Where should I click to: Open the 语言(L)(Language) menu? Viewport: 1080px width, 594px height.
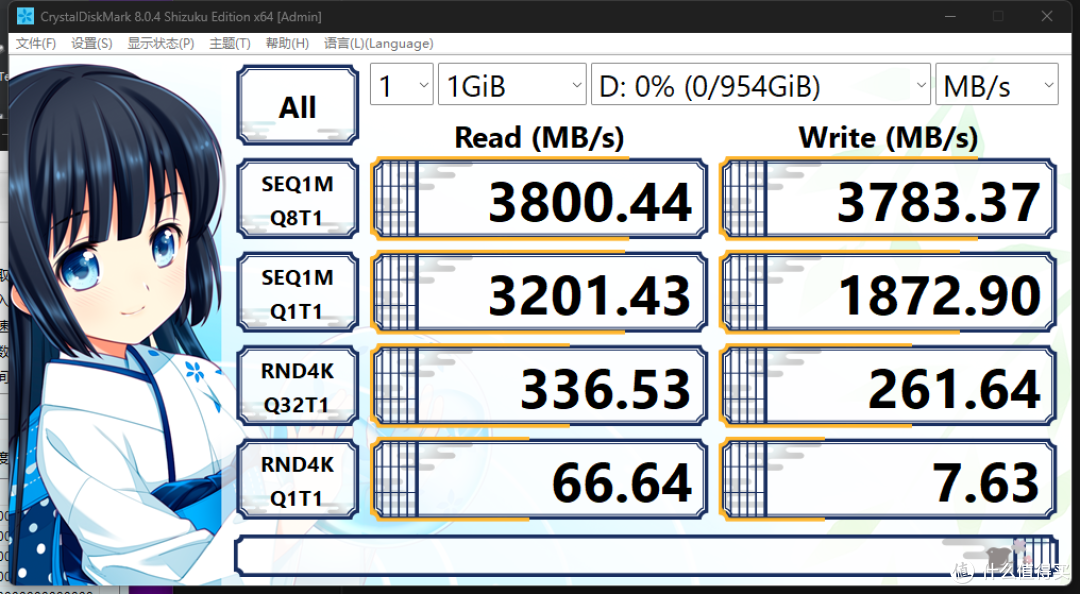click(379, 43)
